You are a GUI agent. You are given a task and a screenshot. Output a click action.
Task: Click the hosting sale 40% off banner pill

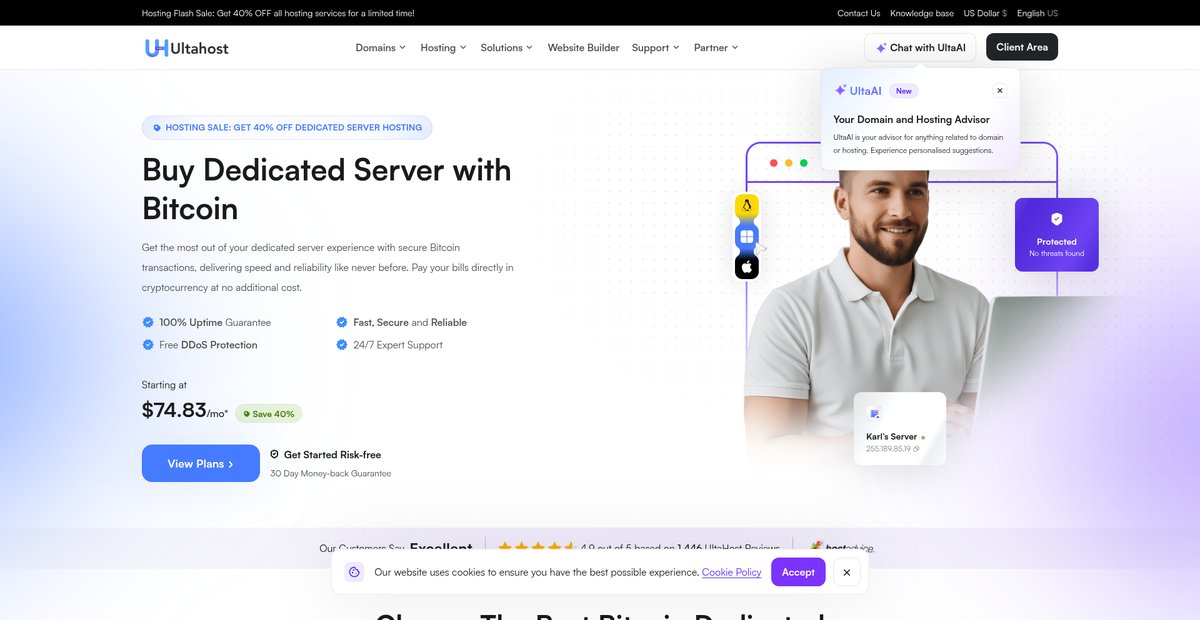[288, 128]
